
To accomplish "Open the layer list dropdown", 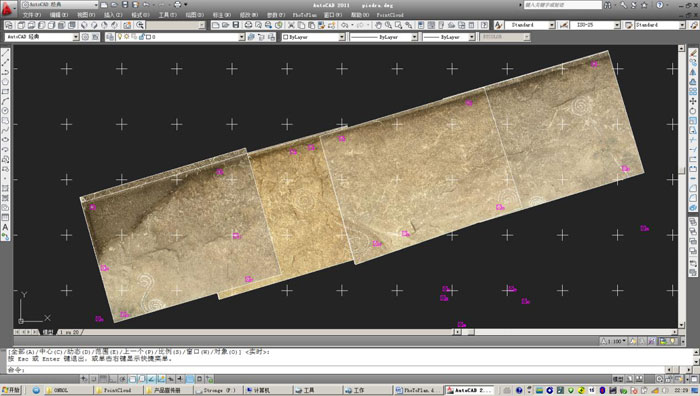I will click(x=242, y=37).
